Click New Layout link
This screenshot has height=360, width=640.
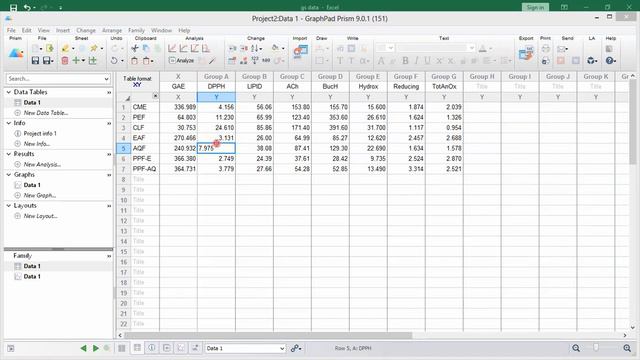tap(40, 216)
